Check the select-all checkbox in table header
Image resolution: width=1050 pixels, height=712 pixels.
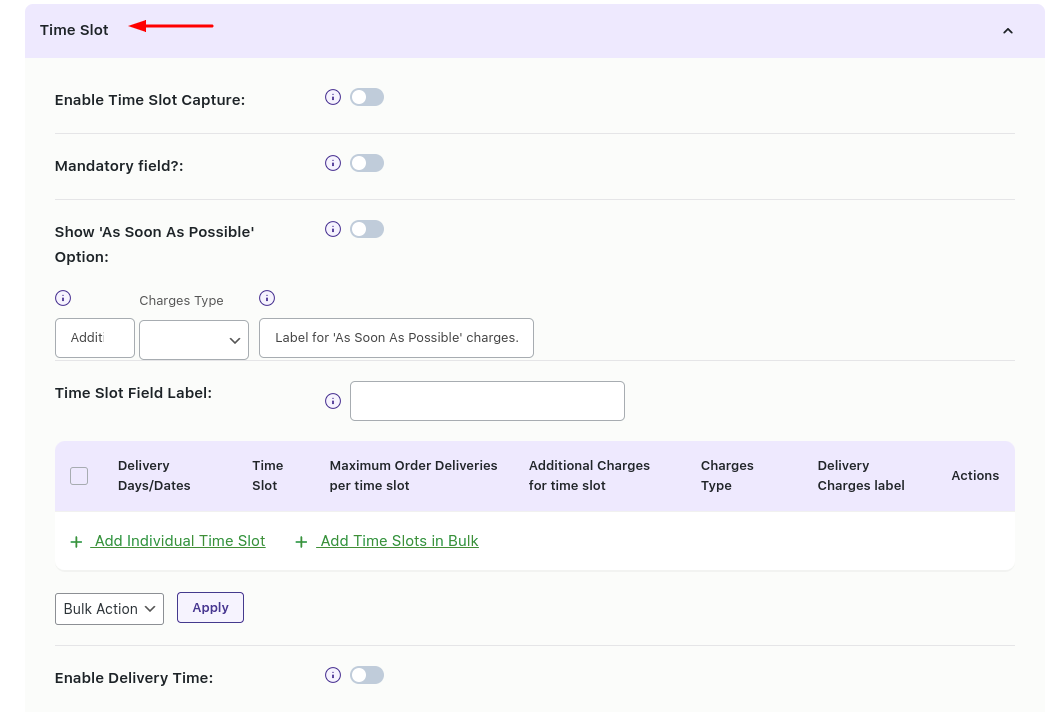79,476
